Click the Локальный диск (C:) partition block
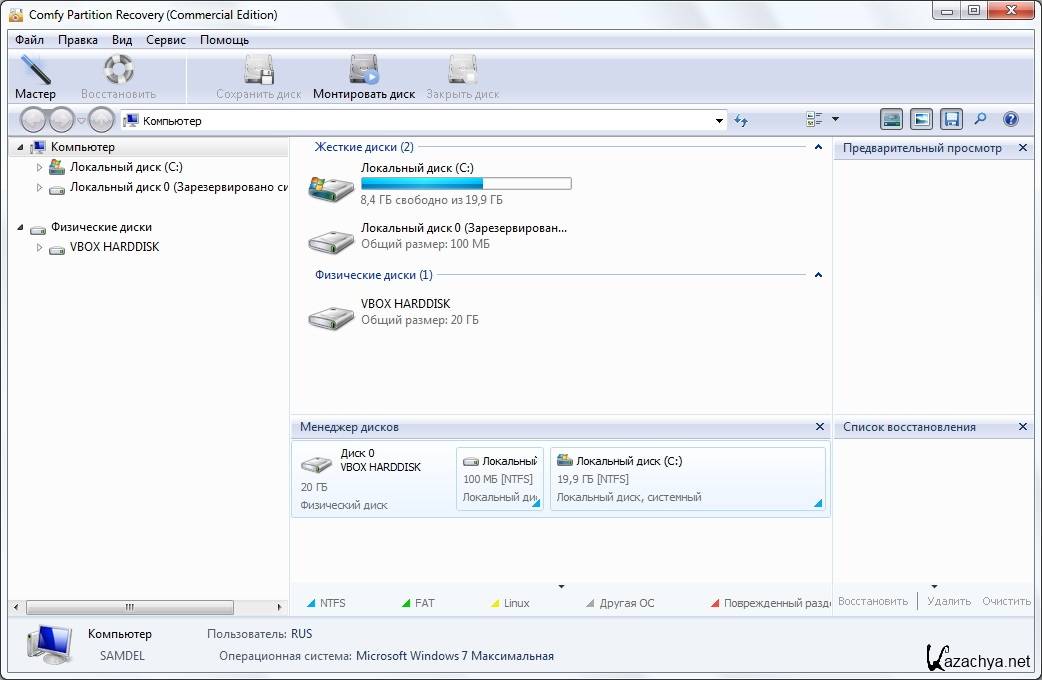Image resolution: width=1042 pixels, height=680 pixels. (x=687, y=479)
